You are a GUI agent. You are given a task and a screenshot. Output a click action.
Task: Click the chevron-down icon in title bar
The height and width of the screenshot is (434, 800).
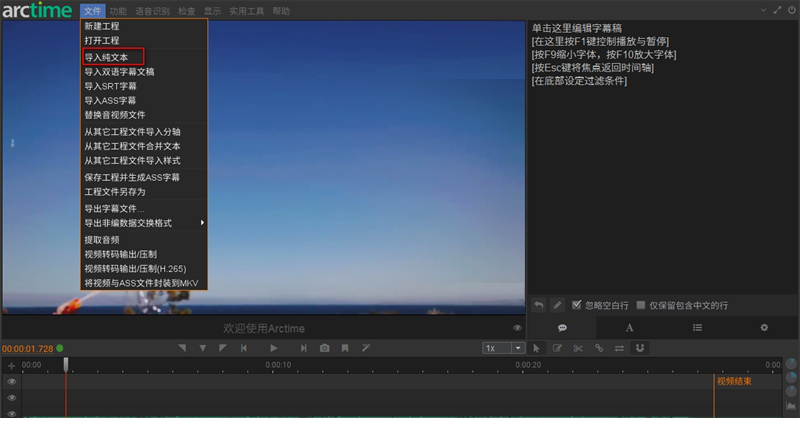[x=763, y=10]
